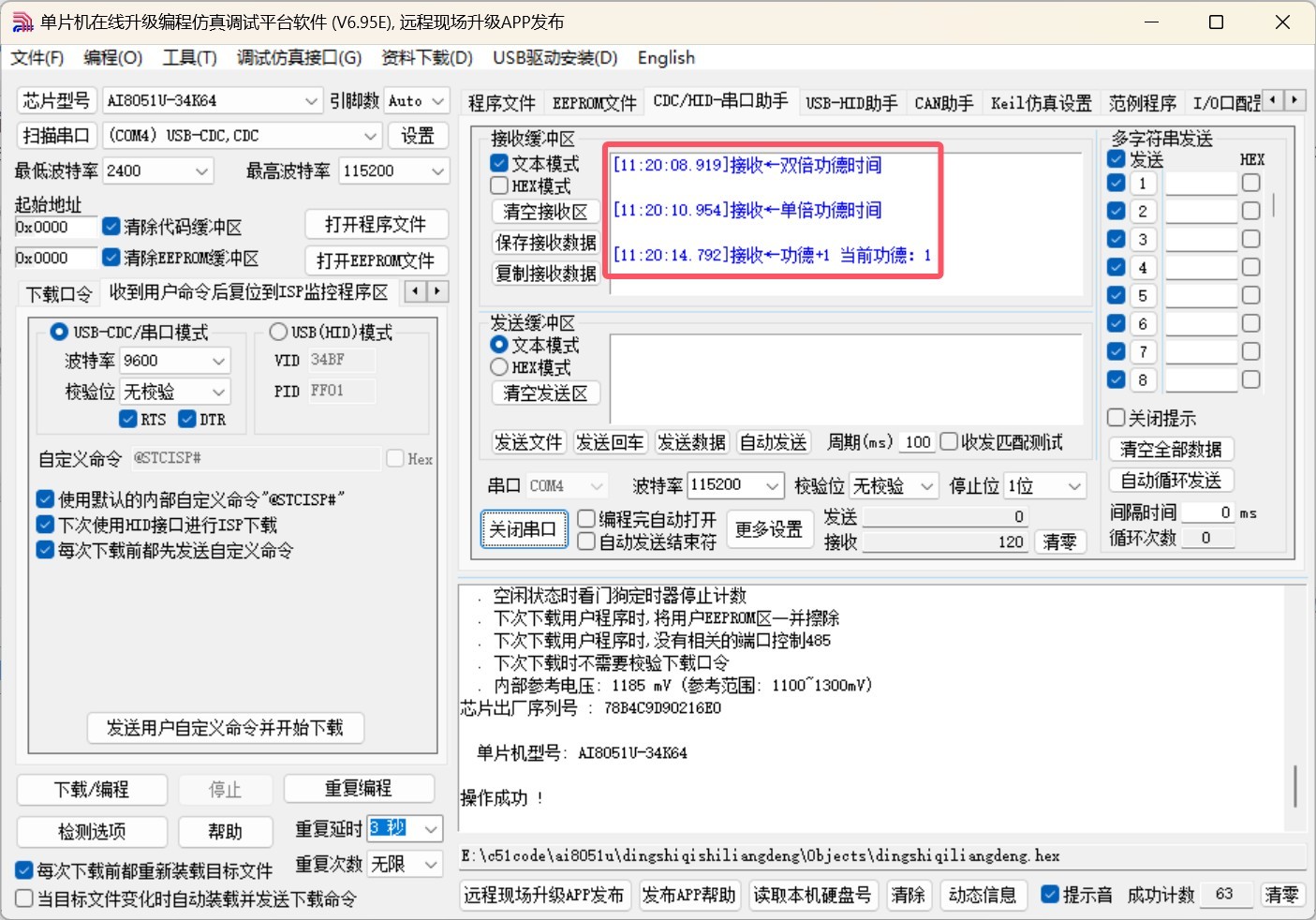The height and width of the screenshot is (920, 1316).
Task: Click the 清空接收区 button
Action: [x=546, y=212]
